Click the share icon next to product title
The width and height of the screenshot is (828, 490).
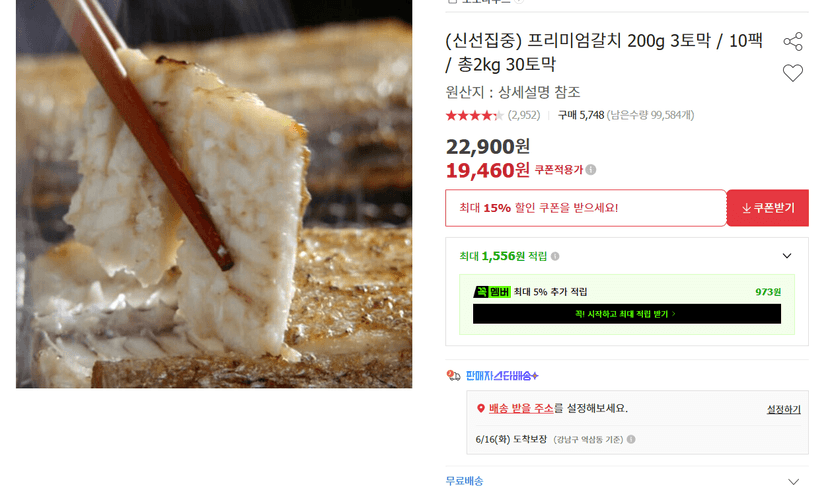(x=793, y=42)
